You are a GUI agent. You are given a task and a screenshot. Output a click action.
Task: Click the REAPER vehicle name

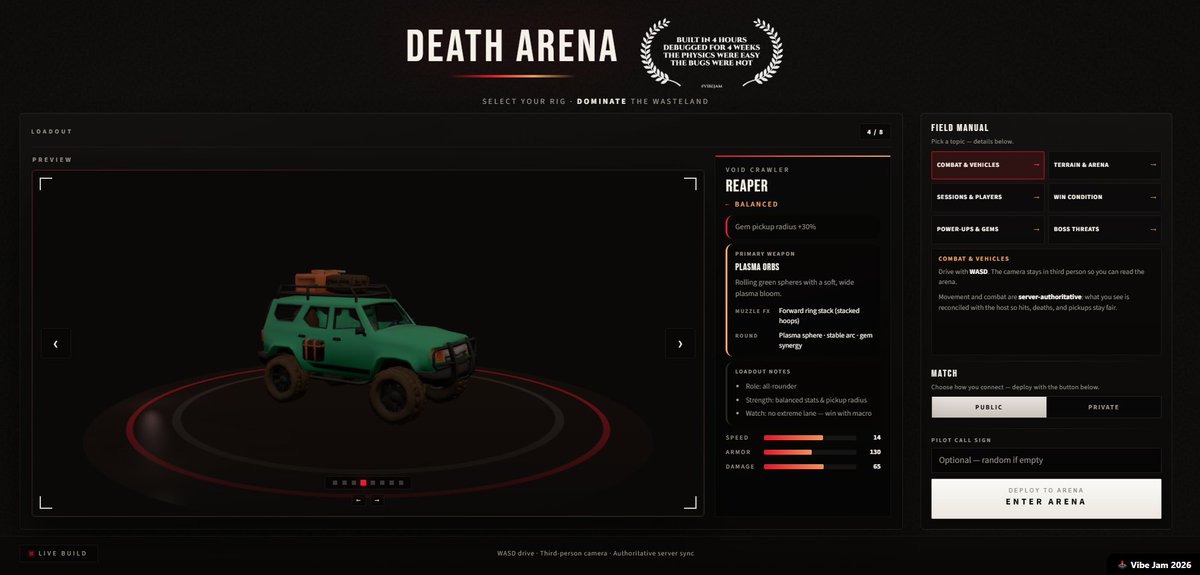click(x=747, y=185)
